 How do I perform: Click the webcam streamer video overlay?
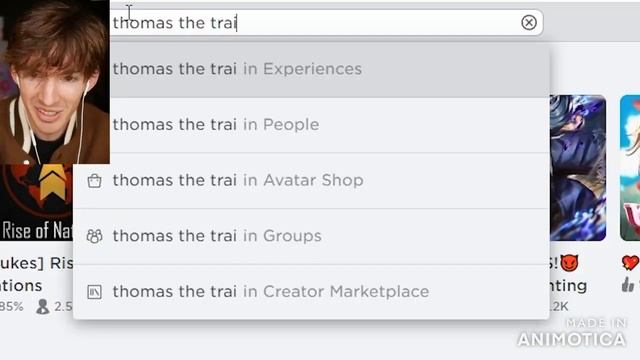click(x=55, y=82)
